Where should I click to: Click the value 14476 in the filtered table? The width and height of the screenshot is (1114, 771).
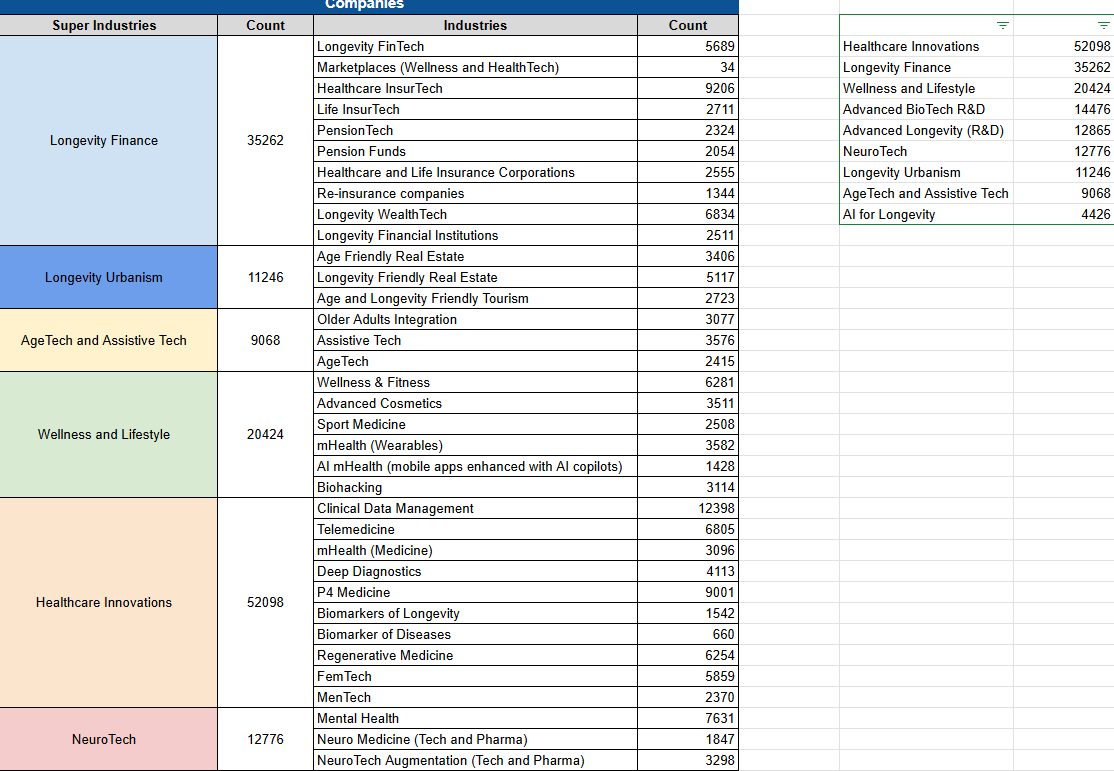[1064, 109]
